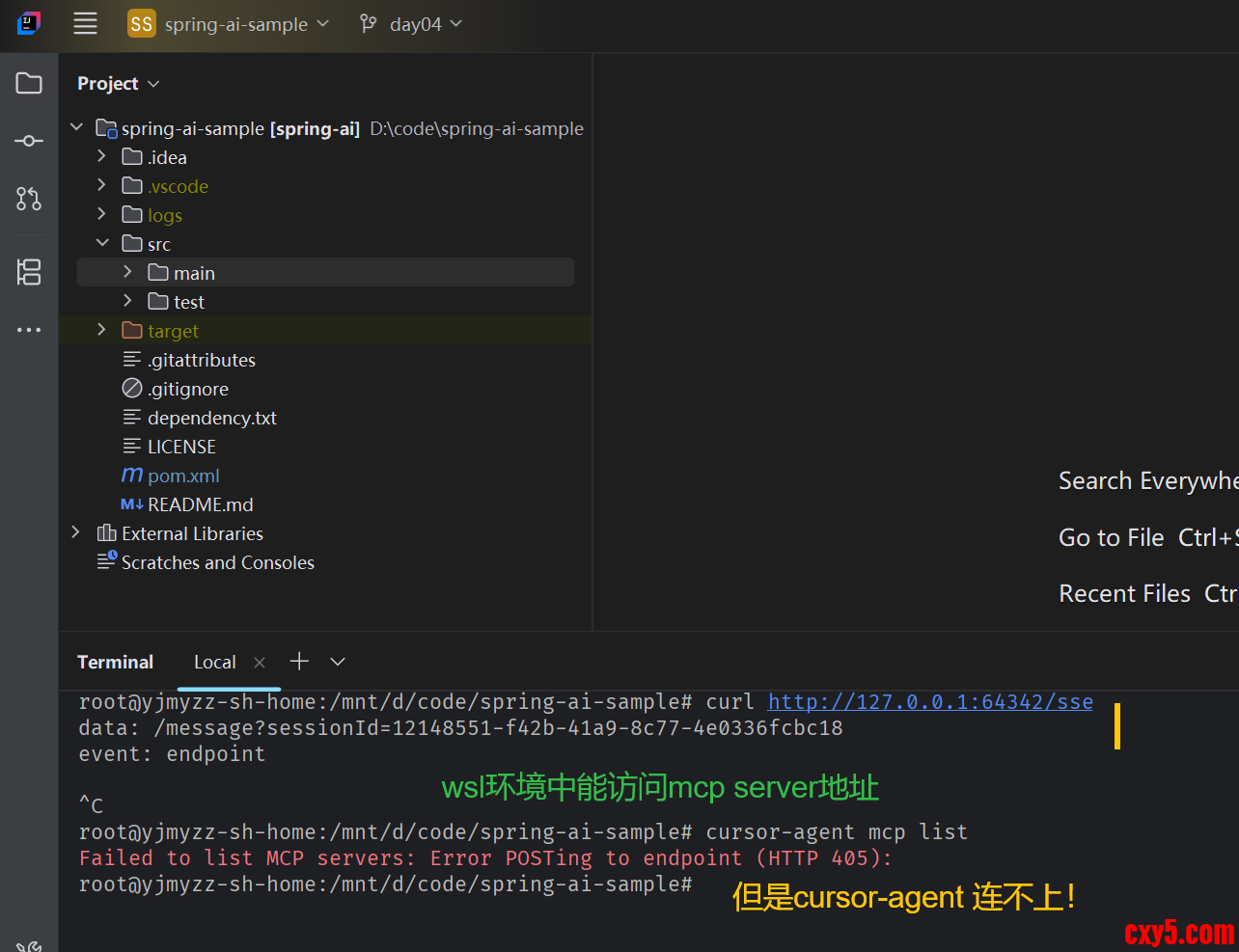Screen dimensions: 1239x952
Task: Open the Commit tool window
Action: pyautogui.click(x=29, y=141)
